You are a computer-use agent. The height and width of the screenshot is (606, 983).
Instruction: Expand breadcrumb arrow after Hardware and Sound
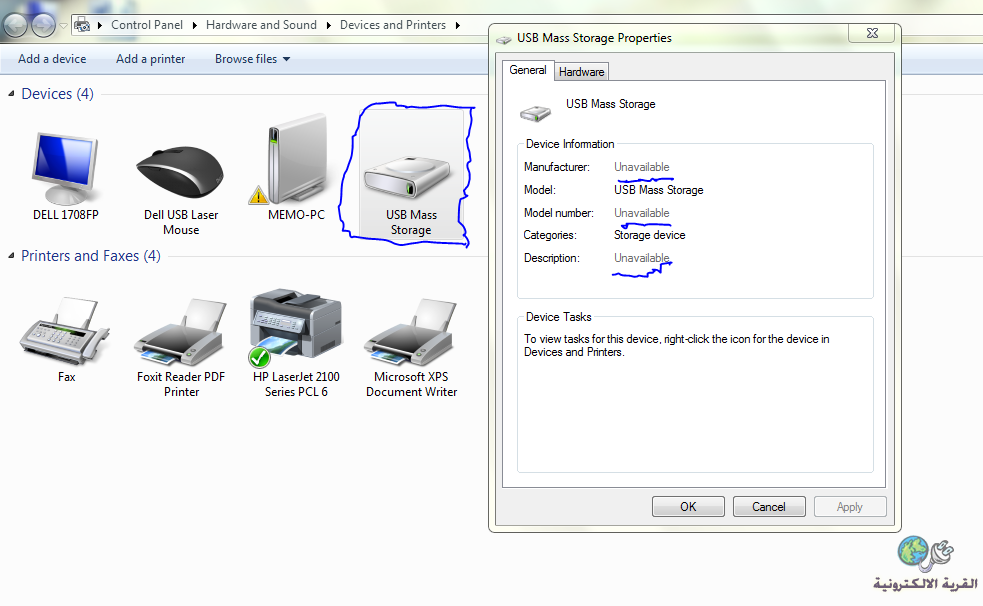point(329,25)
